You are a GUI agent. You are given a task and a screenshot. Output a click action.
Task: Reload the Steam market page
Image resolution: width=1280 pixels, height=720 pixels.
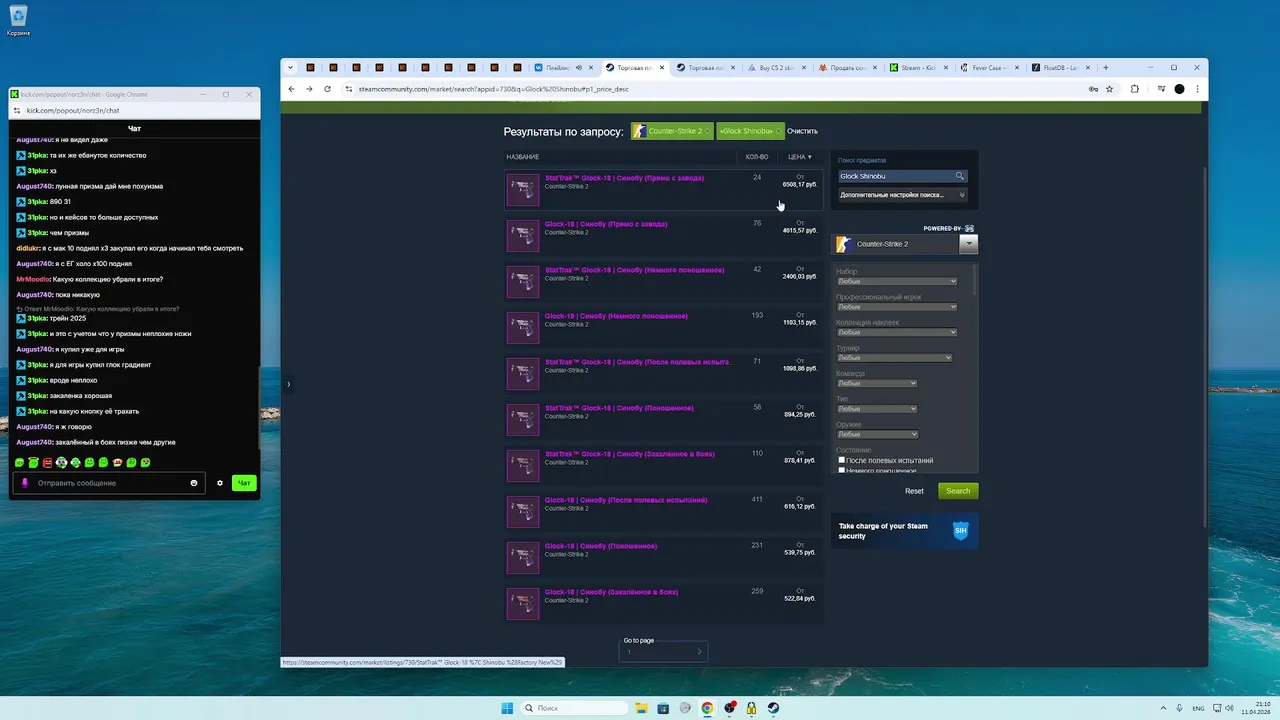pyautogui.click(x=327, y=89)
